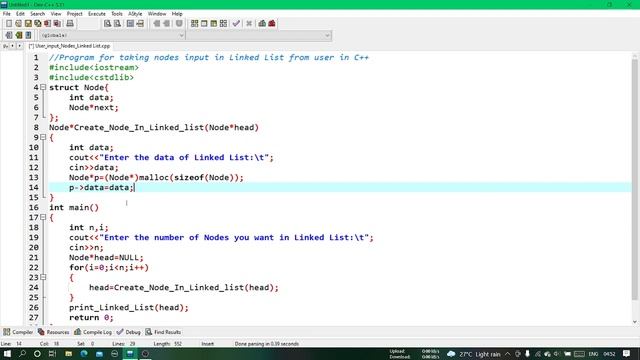640x360 pixels.
Task: Click the Open file toolbar icon
Action: pyautogui.click(x=18, y=24)
